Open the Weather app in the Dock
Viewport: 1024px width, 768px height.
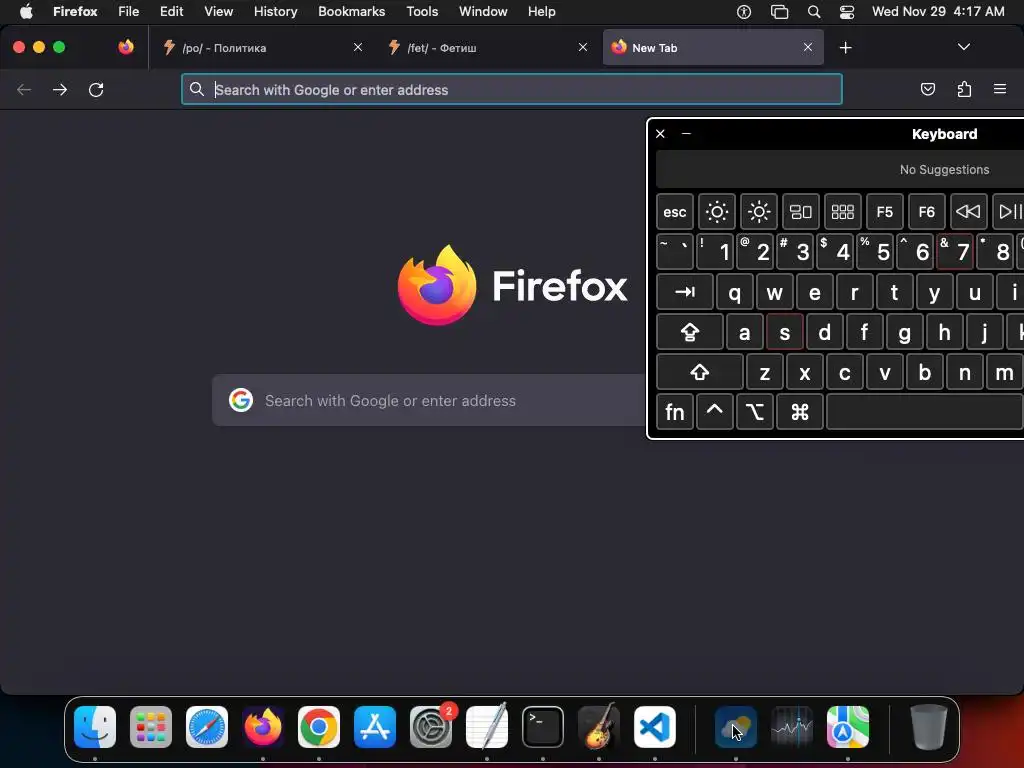click(x=736, y=727)
